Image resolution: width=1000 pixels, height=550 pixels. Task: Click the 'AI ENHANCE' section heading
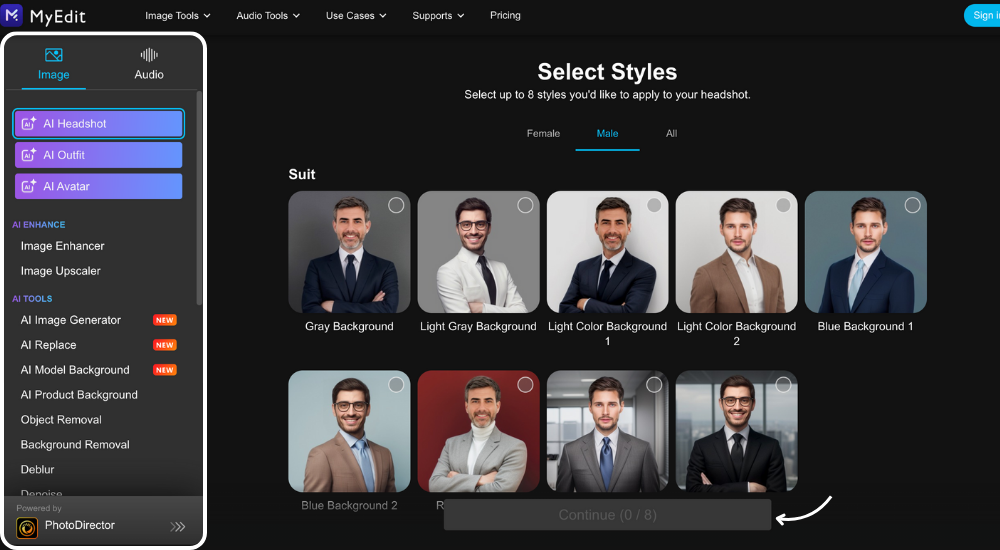(x=38, y=225)
